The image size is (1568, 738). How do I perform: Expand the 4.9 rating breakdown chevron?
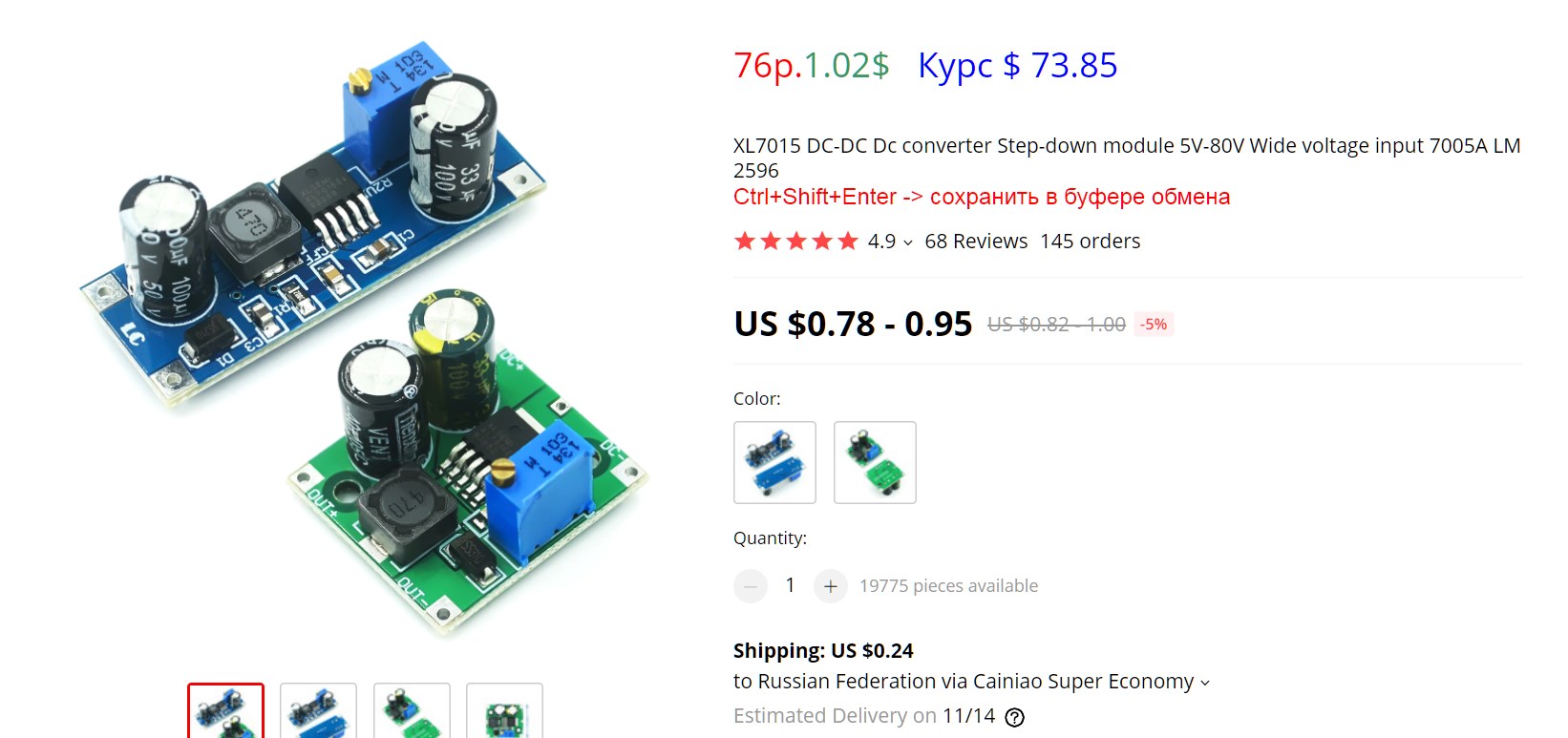tap(908, 243)
